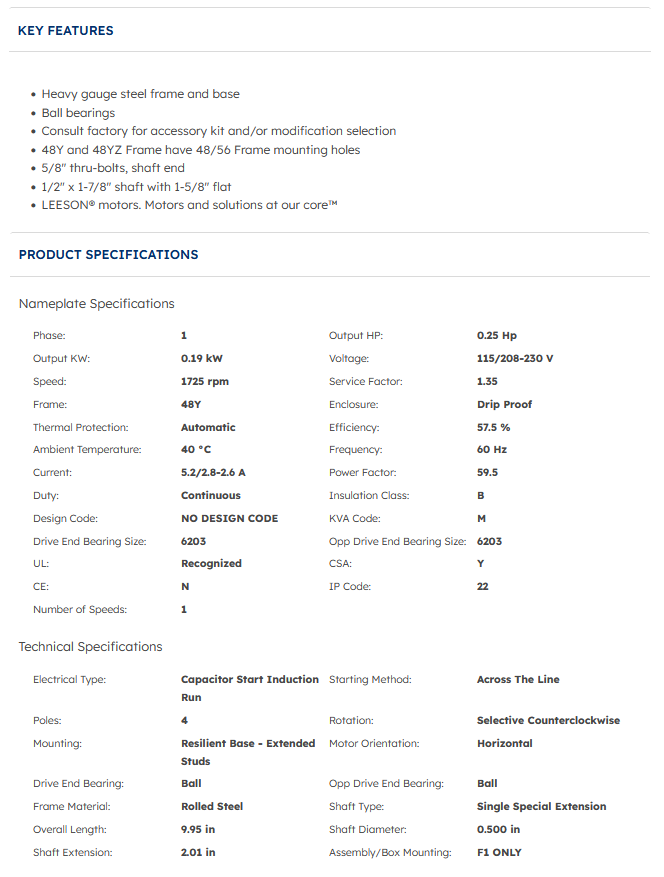The height and width of the screenshot is (877, 664).
Task: Click the 57.5 % efficiency value
Action: (494, 427)
